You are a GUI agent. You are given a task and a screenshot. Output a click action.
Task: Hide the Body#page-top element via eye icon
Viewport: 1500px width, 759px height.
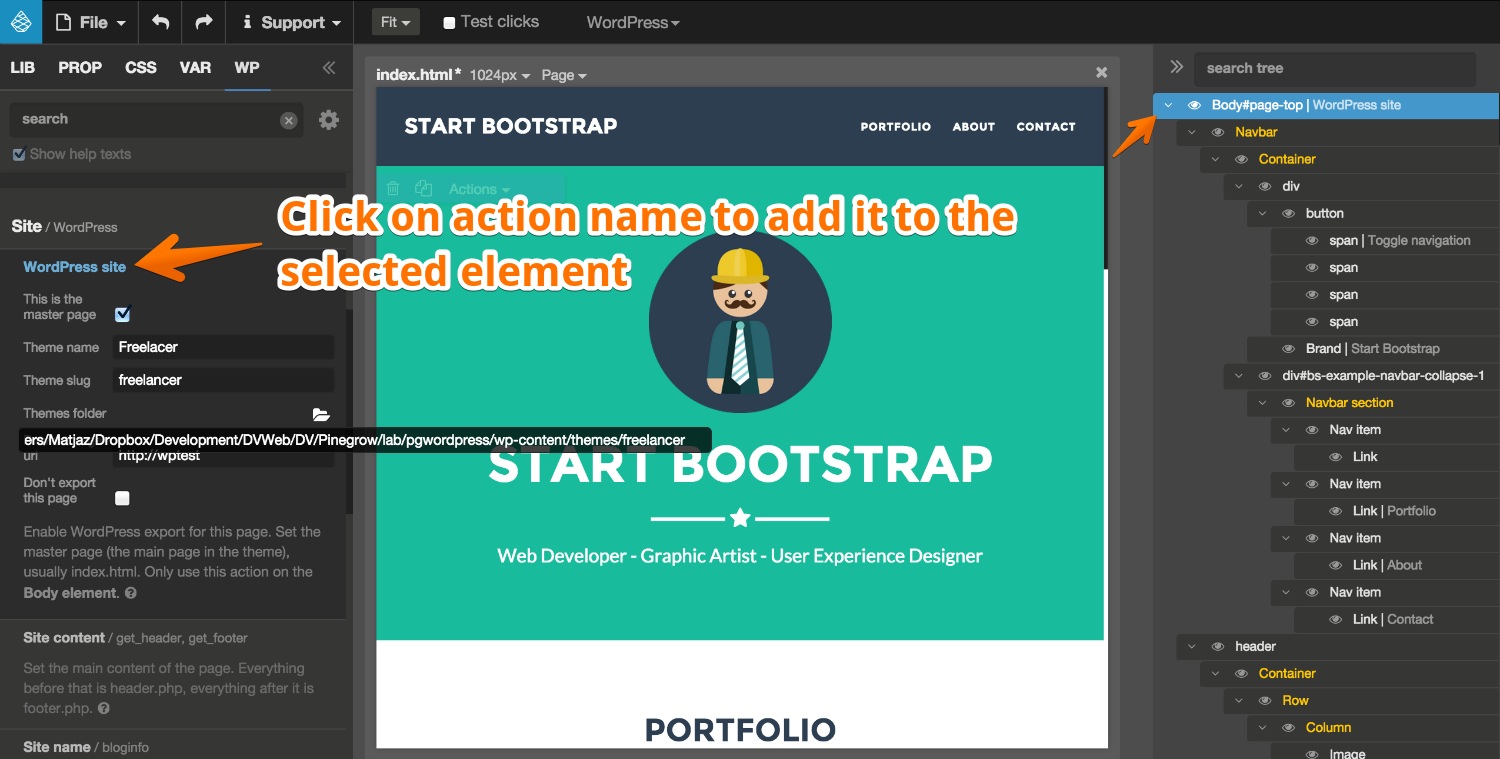coord(1194,105)
